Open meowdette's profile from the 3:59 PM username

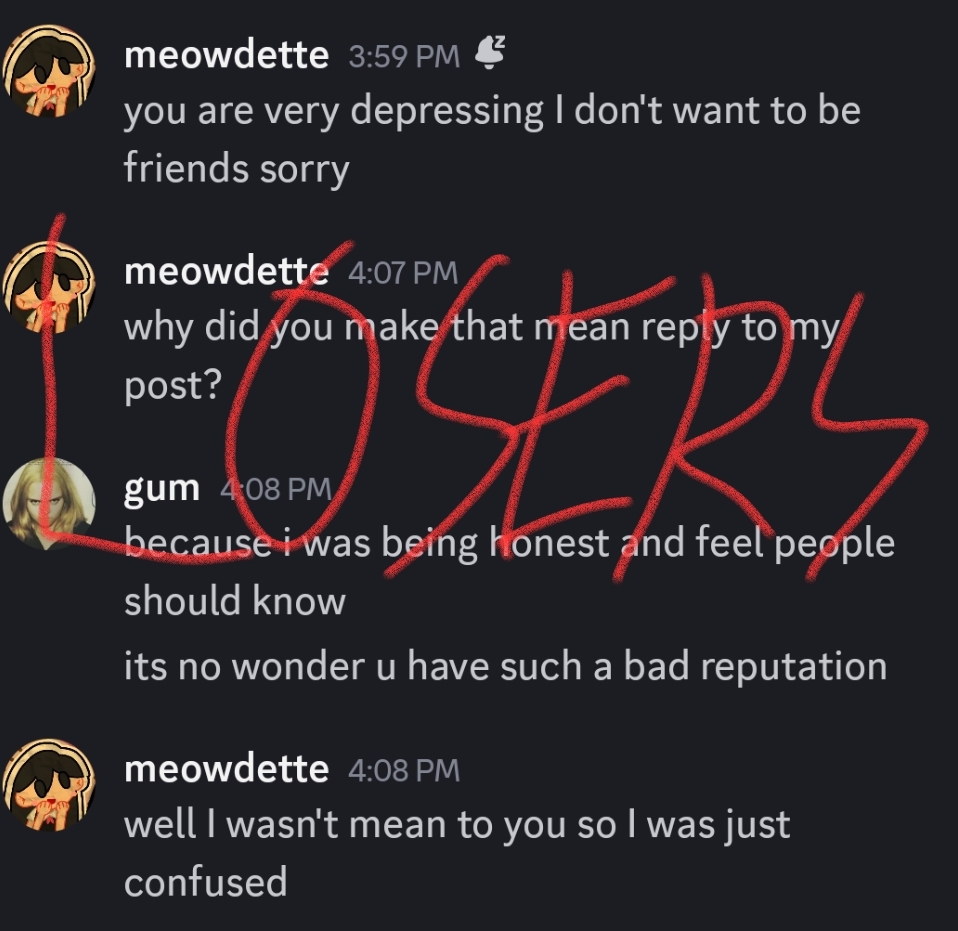click(x=227, y=55)
